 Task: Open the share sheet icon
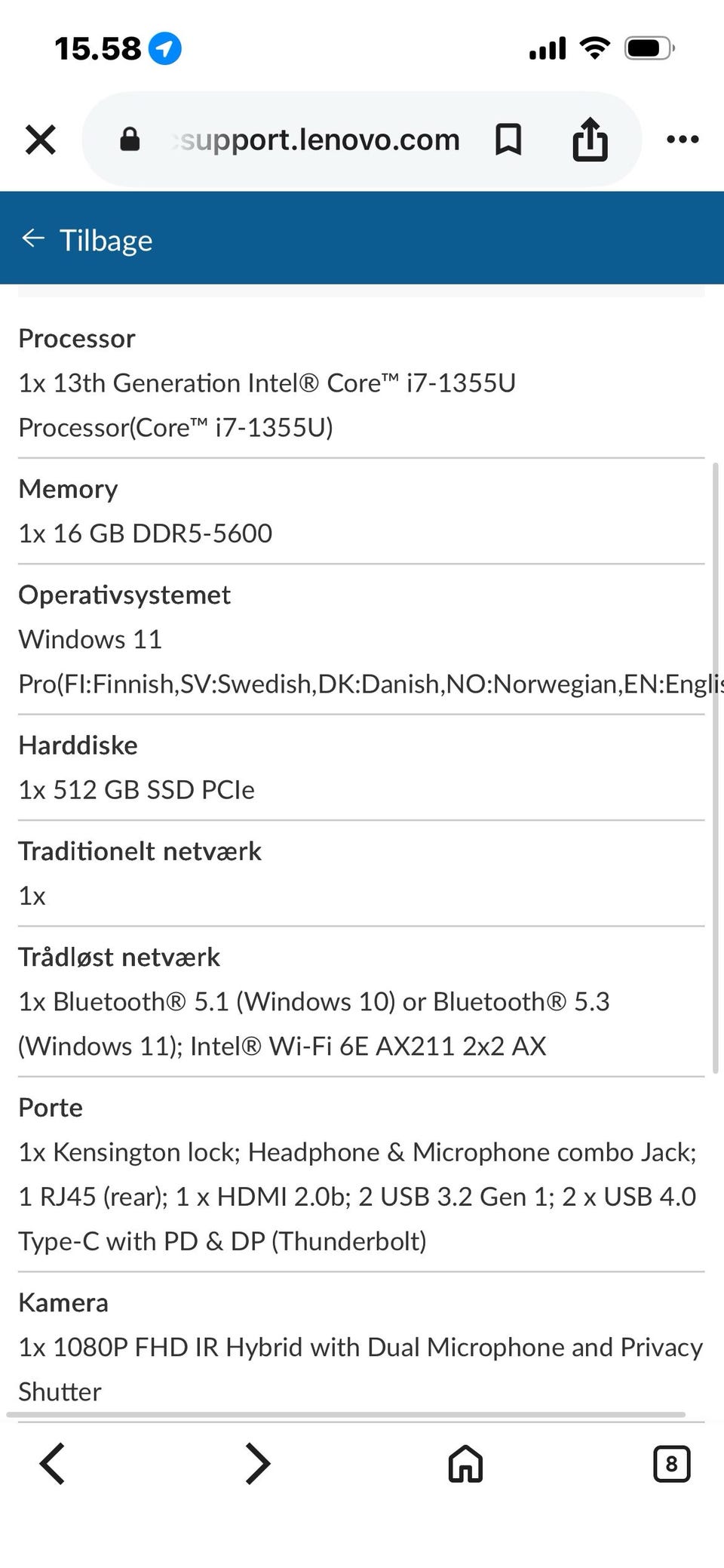(590, 140)
